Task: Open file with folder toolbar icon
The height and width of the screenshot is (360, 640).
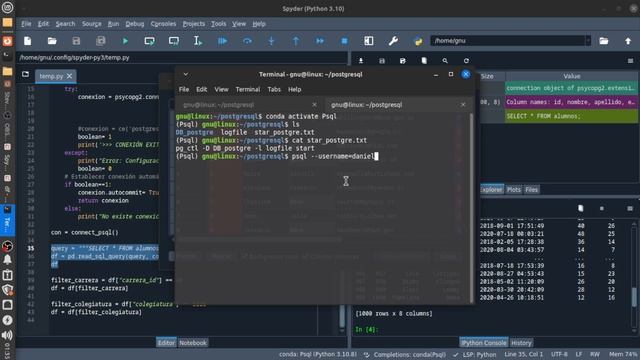Action: 52,41
